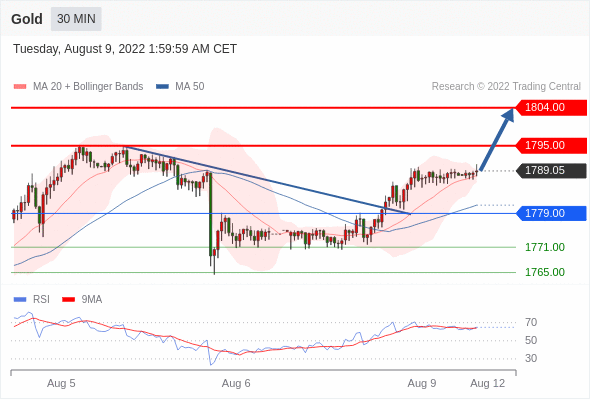
Task: Select the 1795.00 resistance price tag
Action: pyautogui.click(x=551, y=145)
